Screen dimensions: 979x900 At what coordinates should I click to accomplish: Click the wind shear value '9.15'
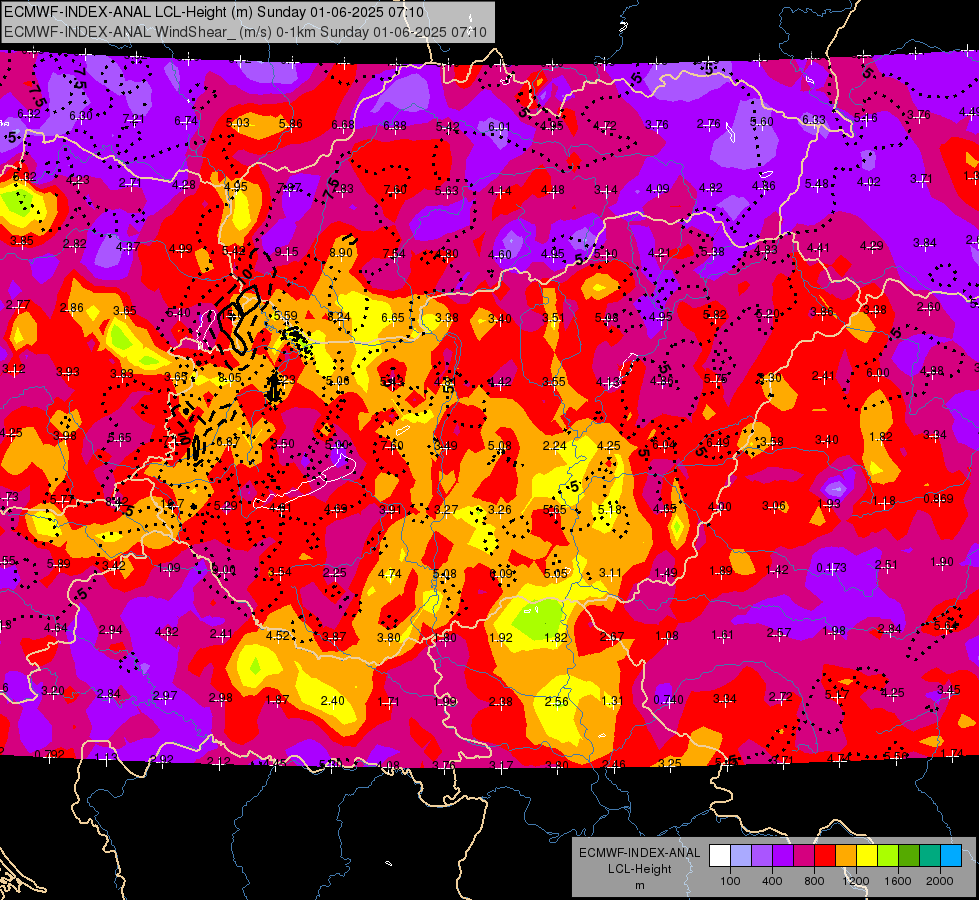[286, 252]
